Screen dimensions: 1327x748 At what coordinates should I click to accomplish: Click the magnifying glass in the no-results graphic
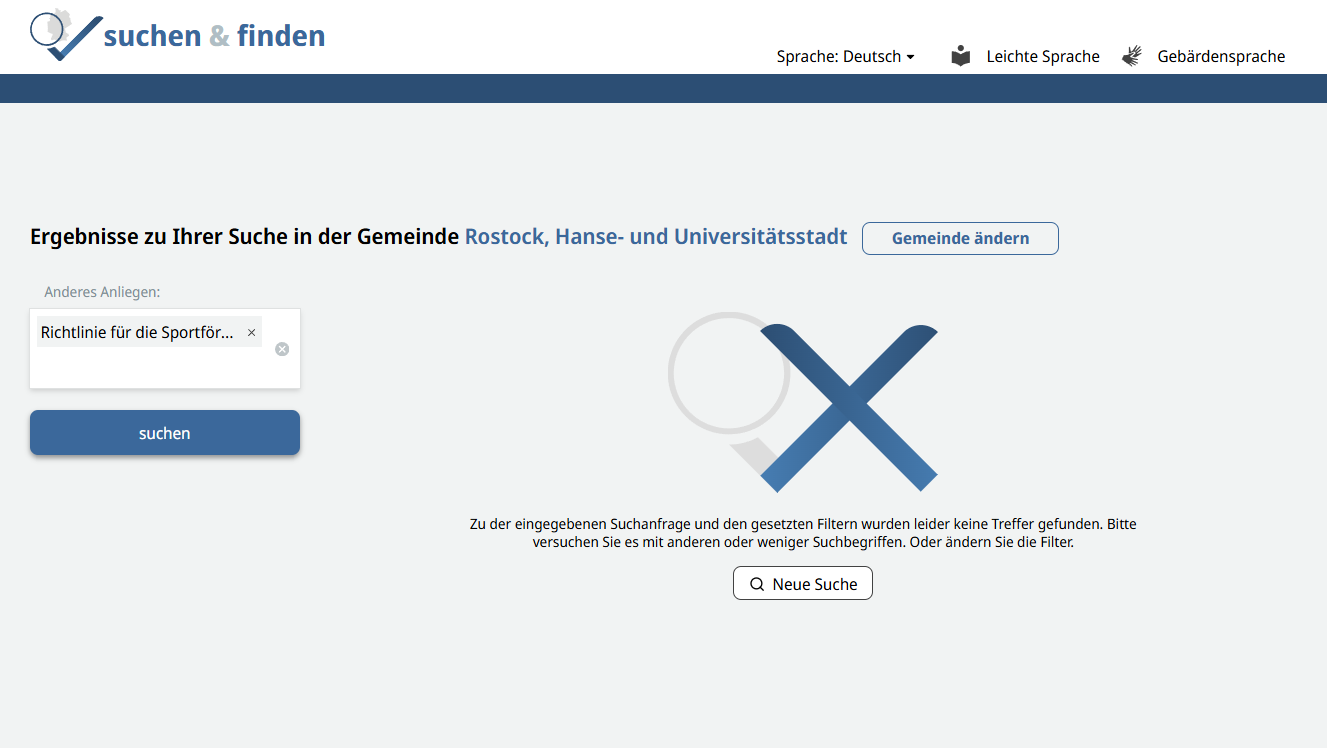click(x=729, y=371)
